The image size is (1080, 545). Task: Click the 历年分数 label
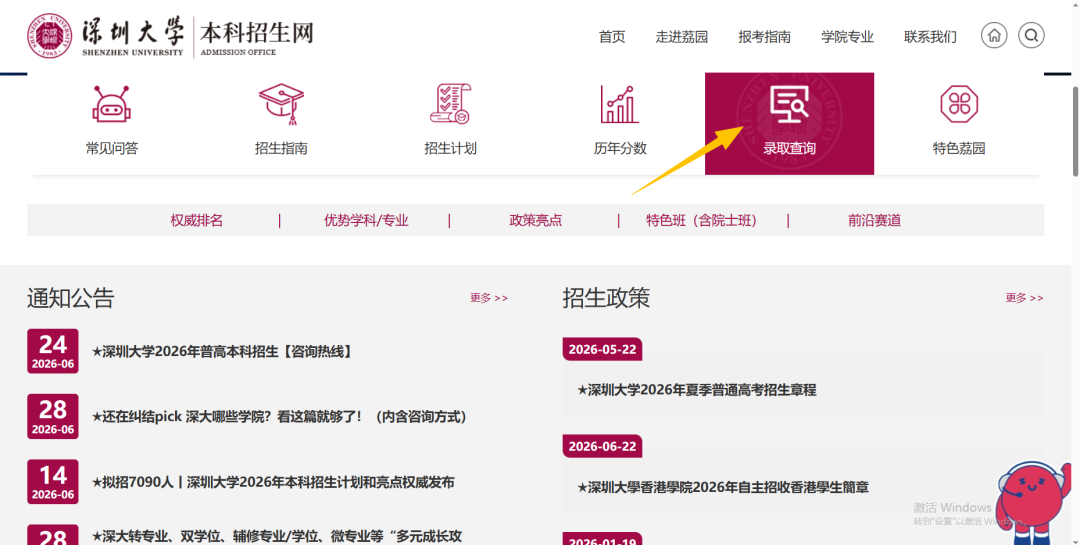pyautogui.click(x=620, y=148)
